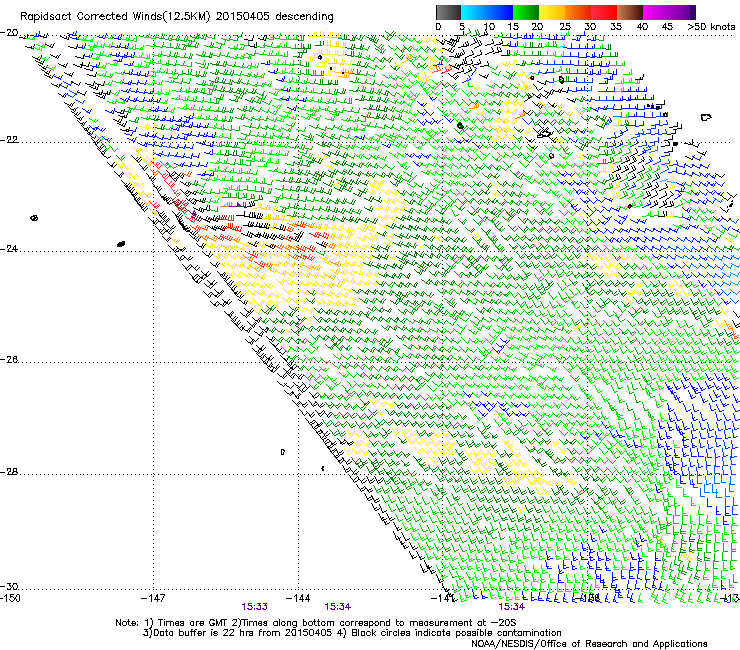Click the "-144" longitude axis label

[298, 599]
